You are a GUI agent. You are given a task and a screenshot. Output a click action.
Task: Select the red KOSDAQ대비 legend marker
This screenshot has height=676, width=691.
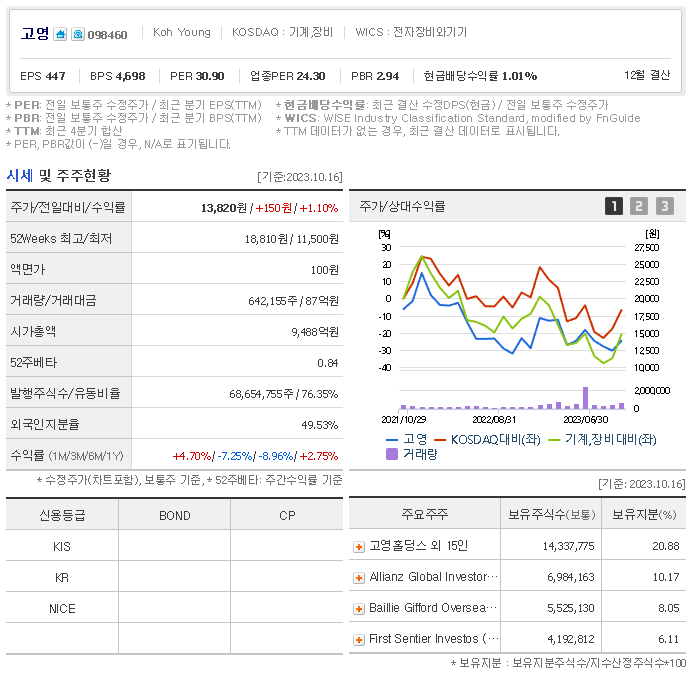(x=440, y=440)
